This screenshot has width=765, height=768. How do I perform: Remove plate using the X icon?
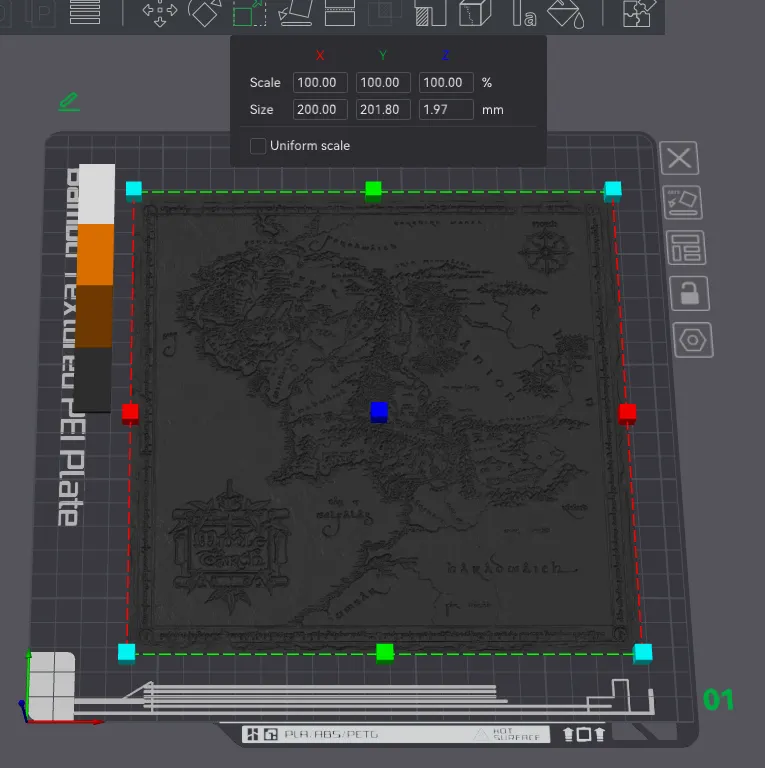point(679,158)
